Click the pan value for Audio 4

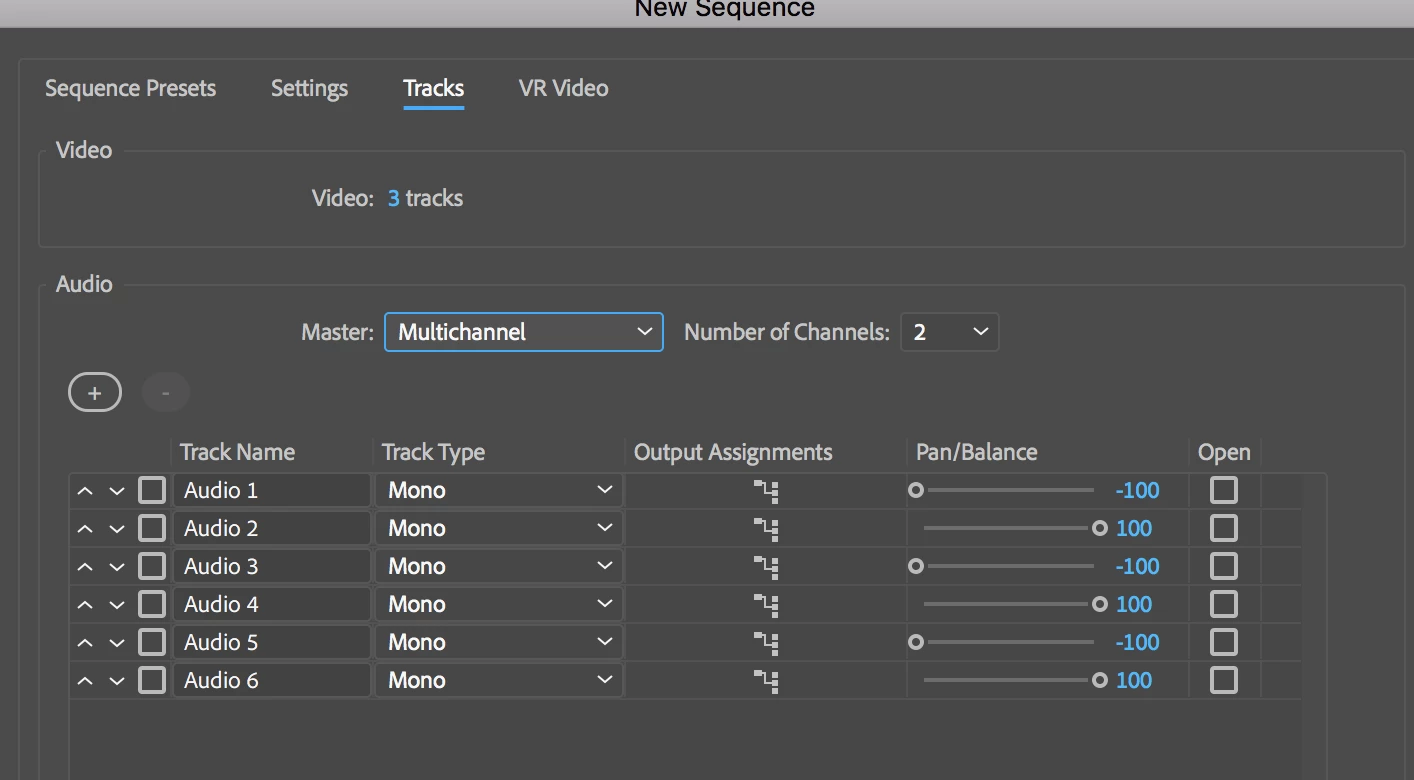coord(1134,604)
